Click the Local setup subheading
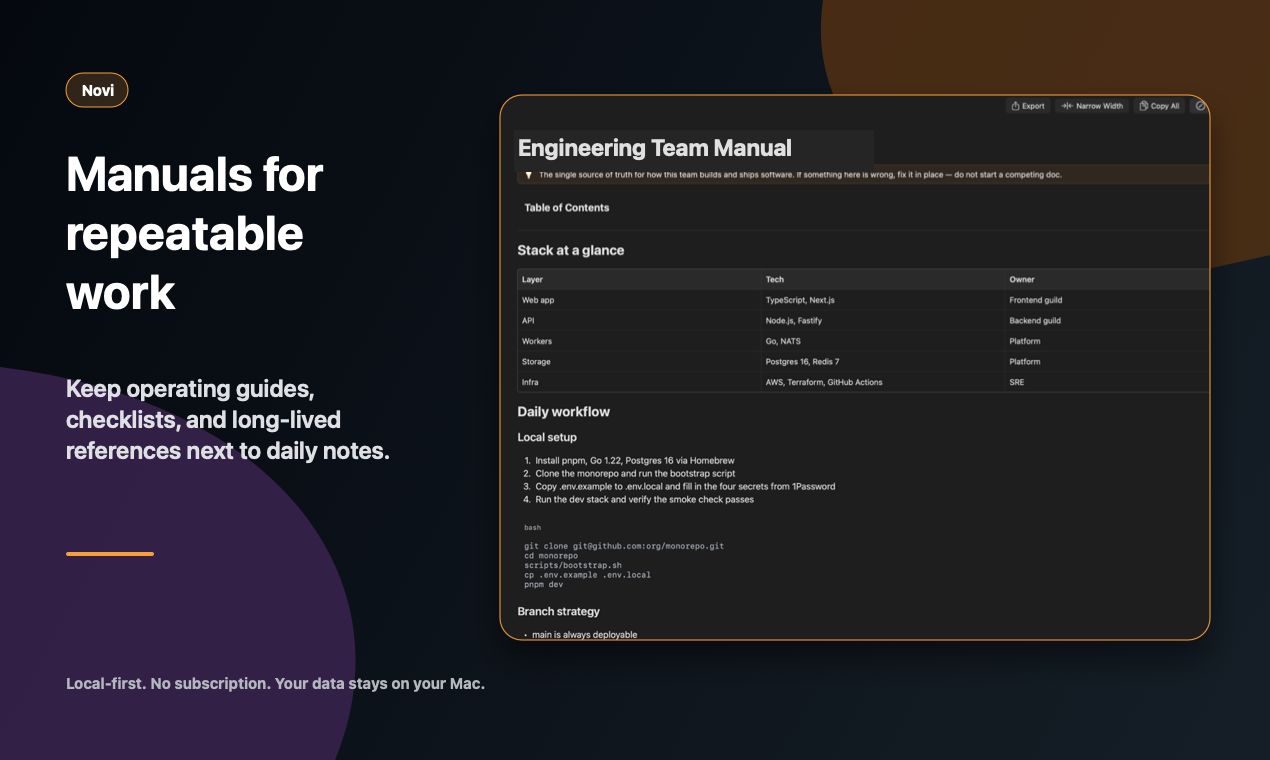Viewport: 1270px width, 760px height. pyautogui.click(x=547, y=437)
